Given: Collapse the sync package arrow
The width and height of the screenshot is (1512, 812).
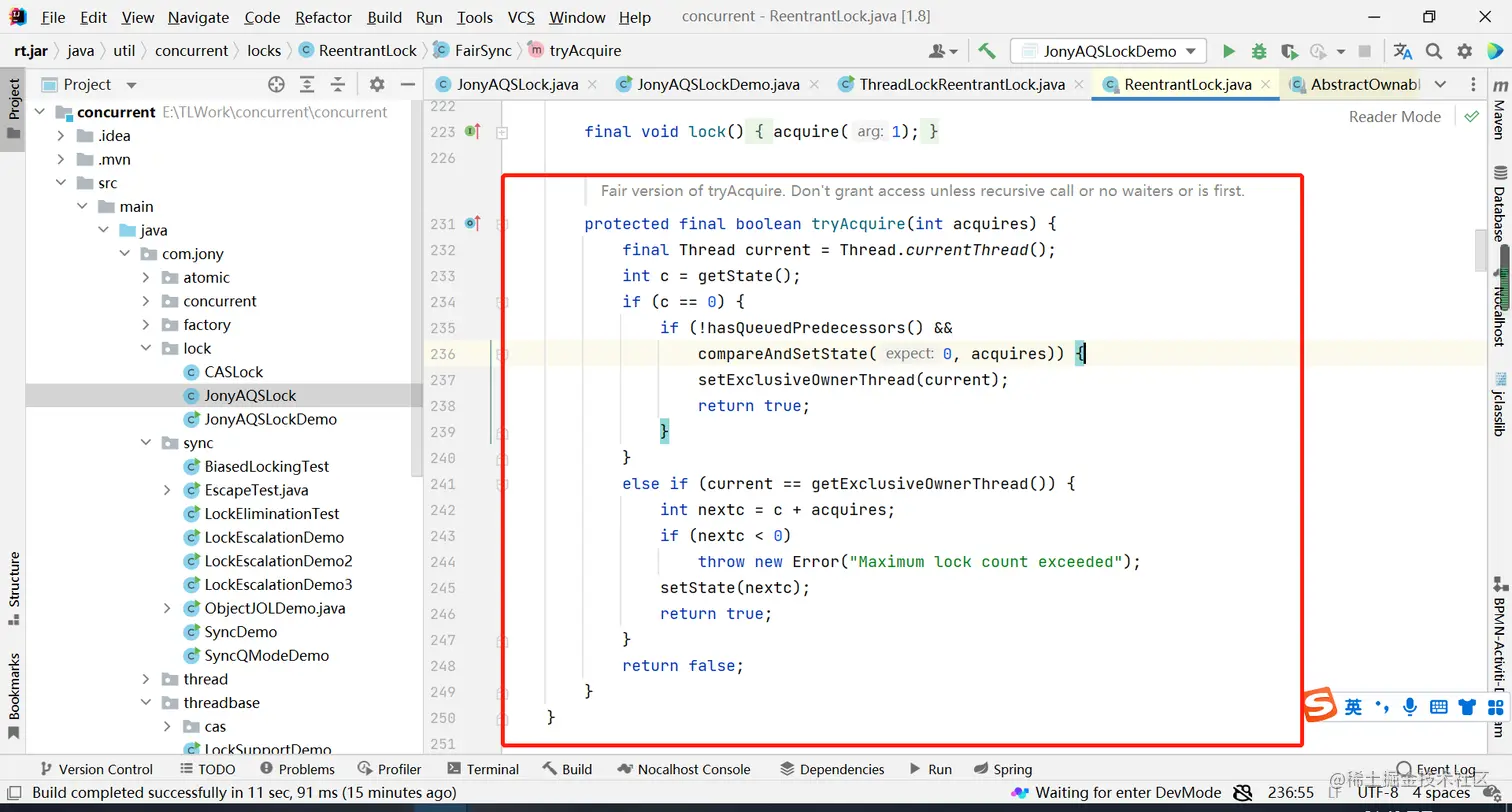Looking at the screenshot, I should [146, 443].
